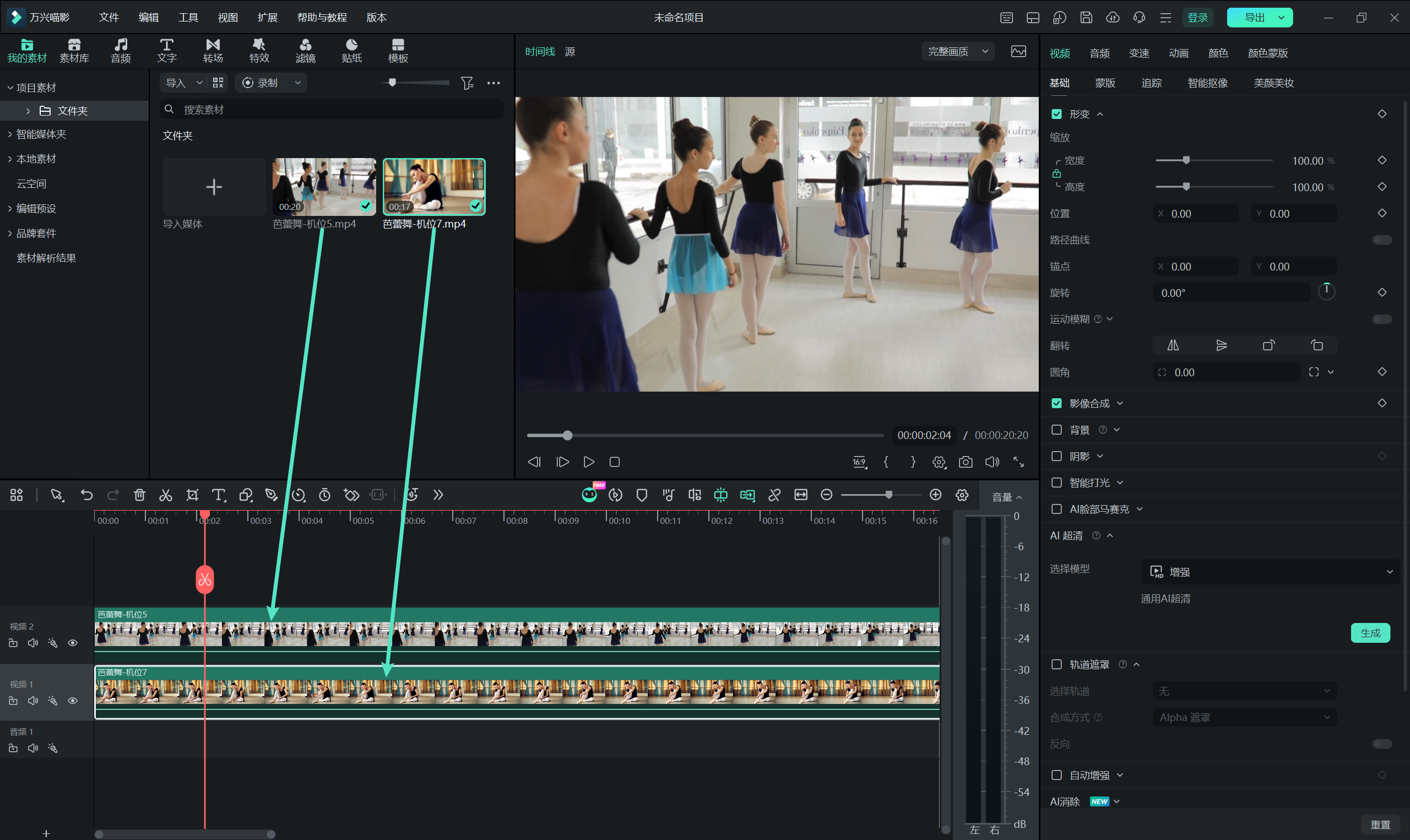Viewport: 1410px width, 840px height.
Task: Click the text tool in timeline toolbar
Action: [219, 495]
